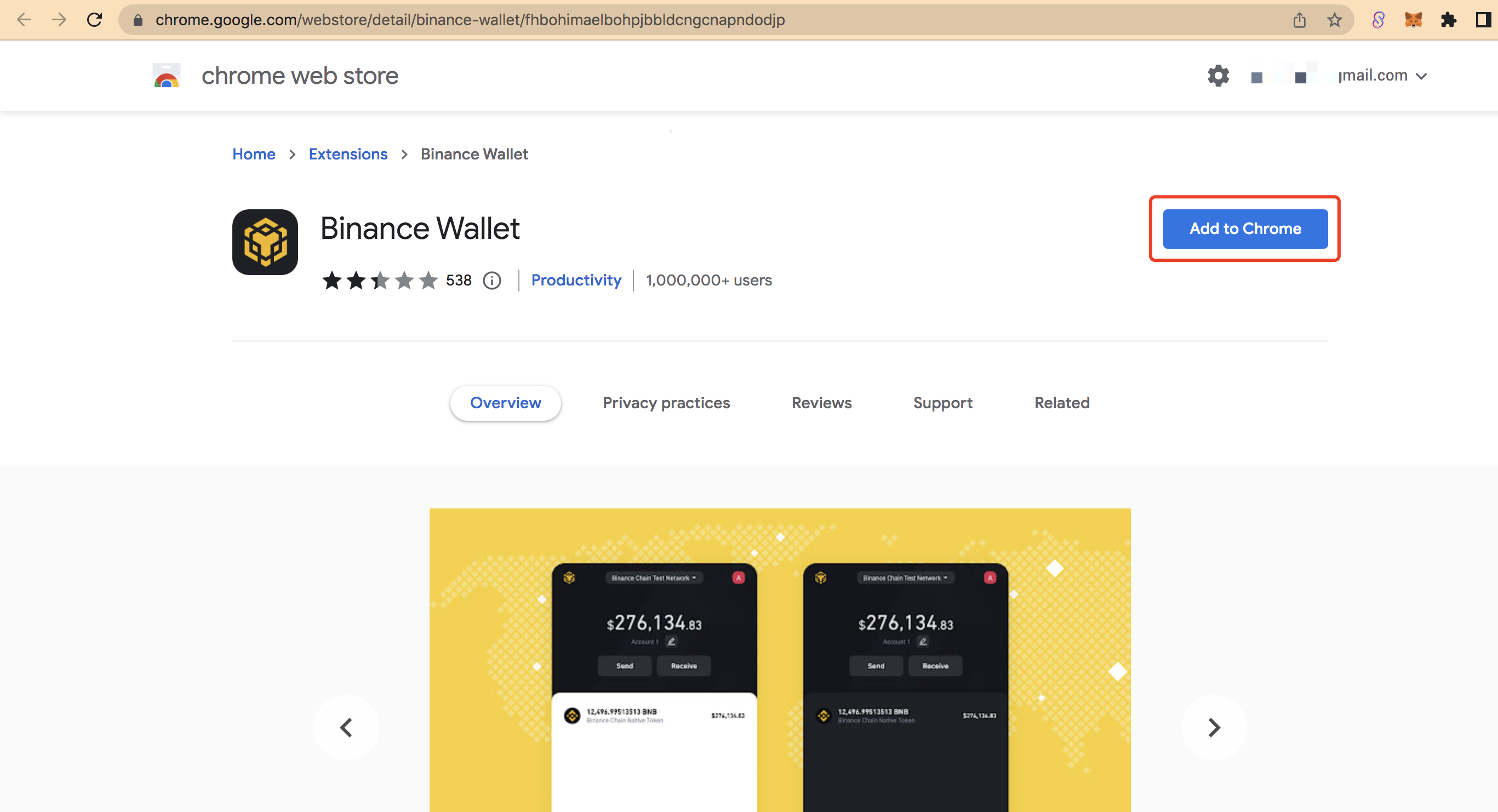Click the Add to Chrome button
The width and height of the screenshot is (1498, 812).
tap(1245, 228)
